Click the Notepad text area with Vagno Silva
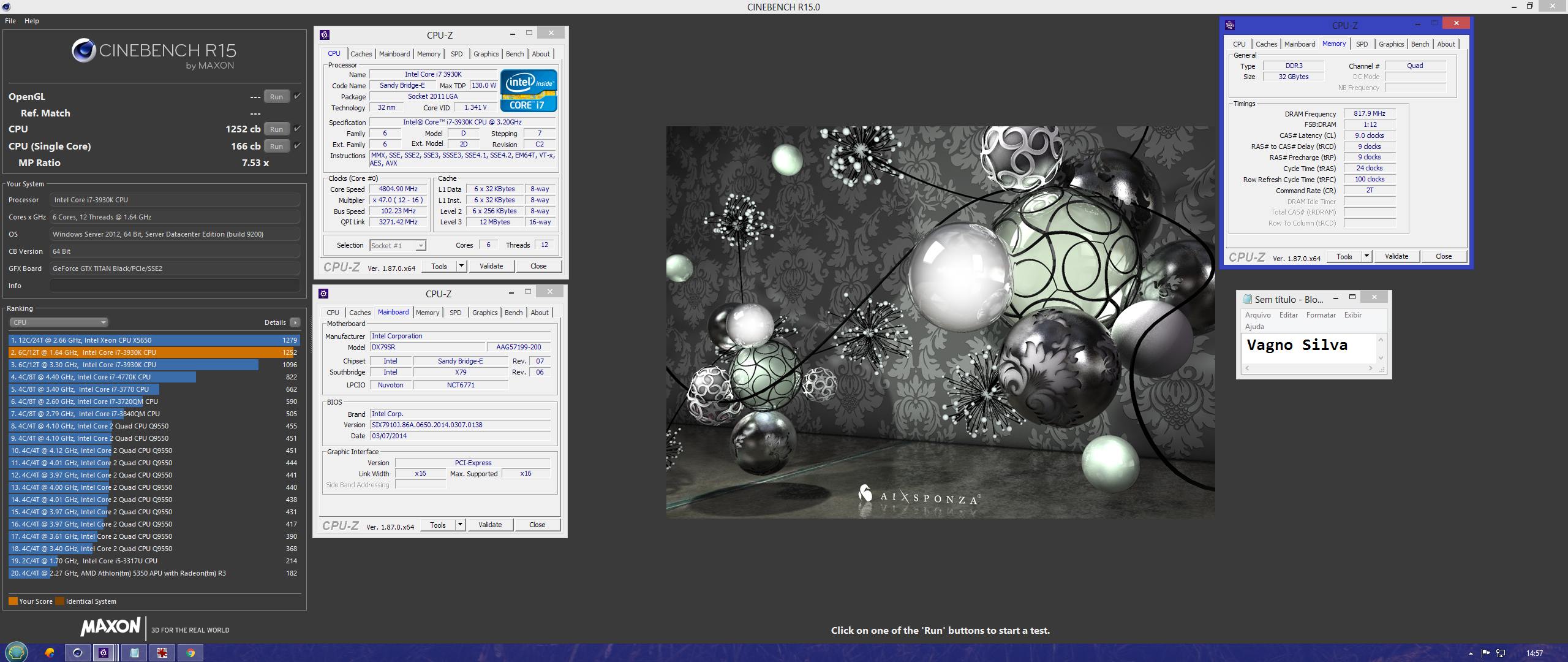Viewport: 1568px width, 662px height. coord(1309,349)
